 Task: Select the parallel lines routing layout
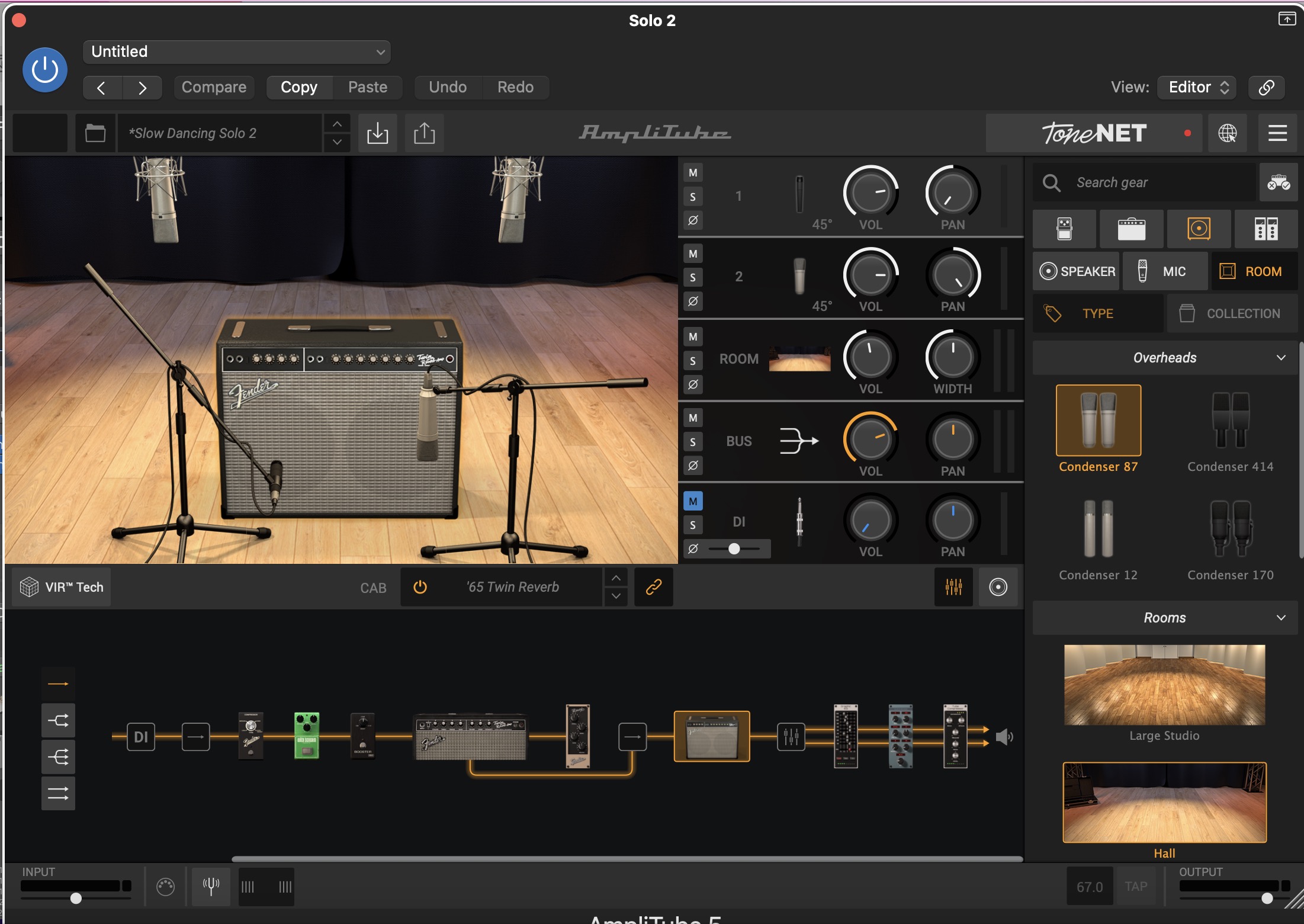[58, 794]
